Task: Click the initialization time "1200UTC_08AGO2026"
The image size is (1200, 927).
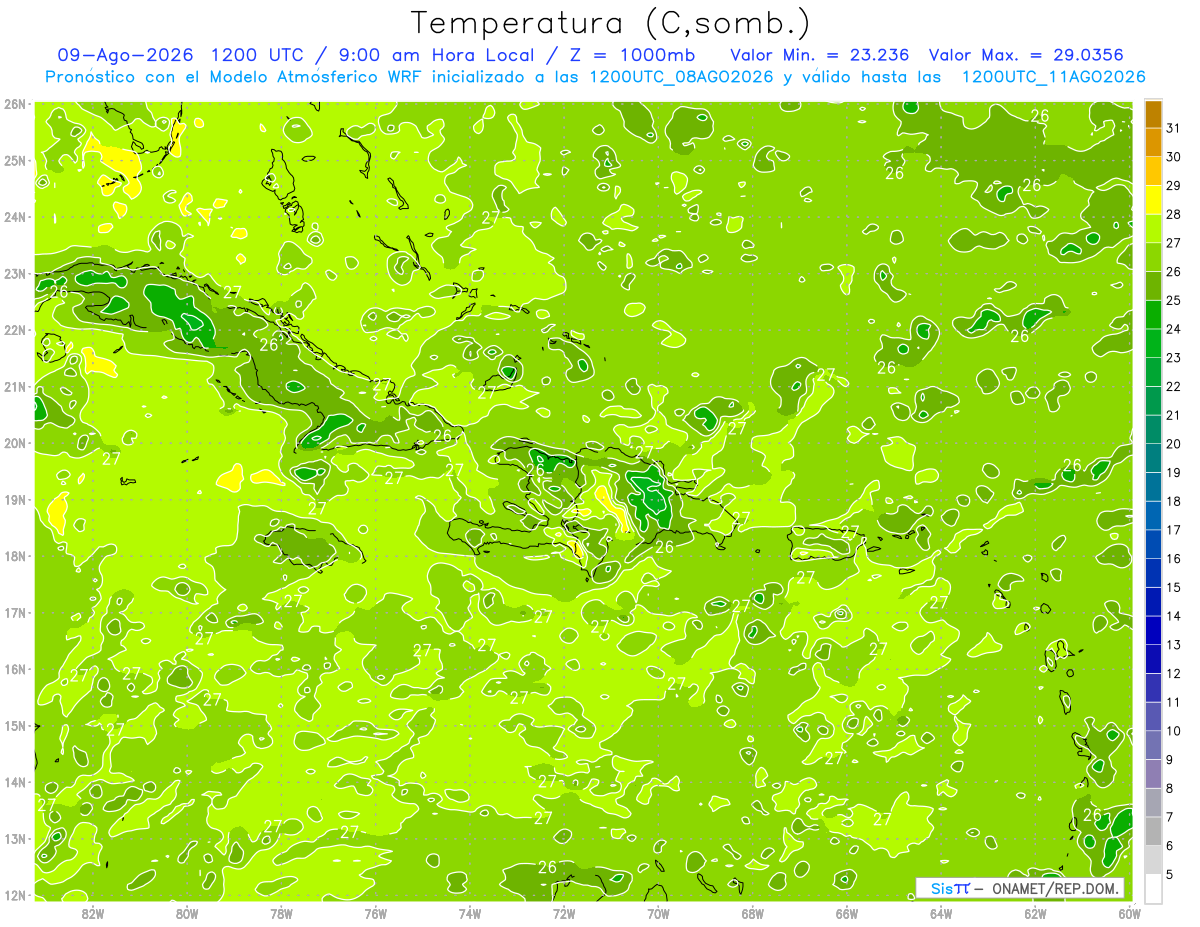Action: click(681, 77)
